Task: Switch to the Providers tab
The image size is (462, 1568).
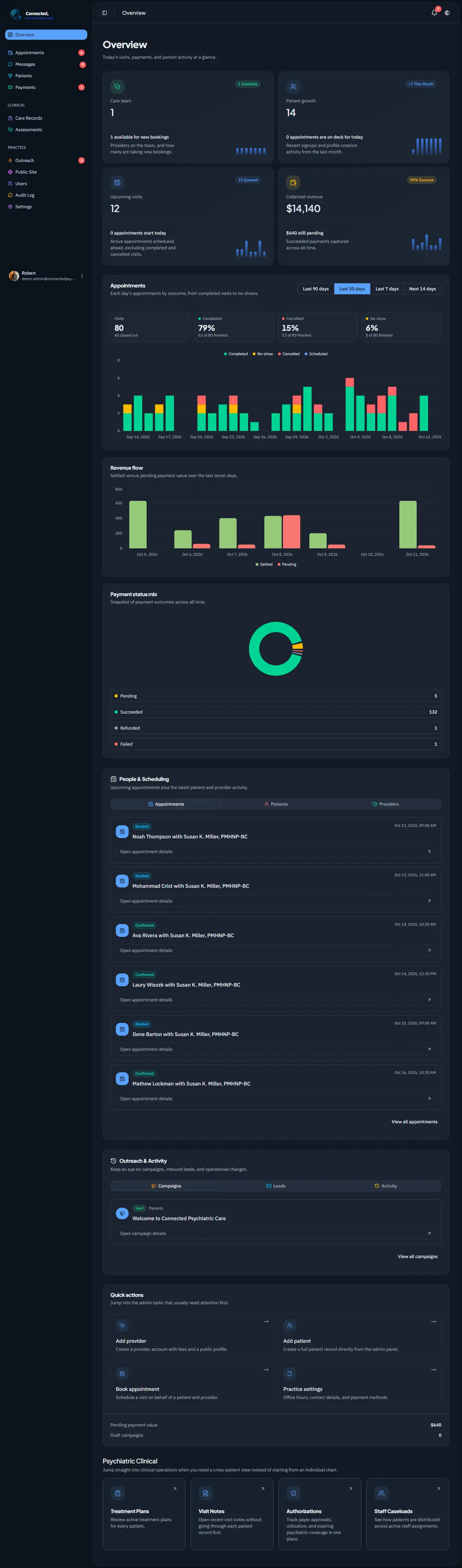Action: (385, 804)
